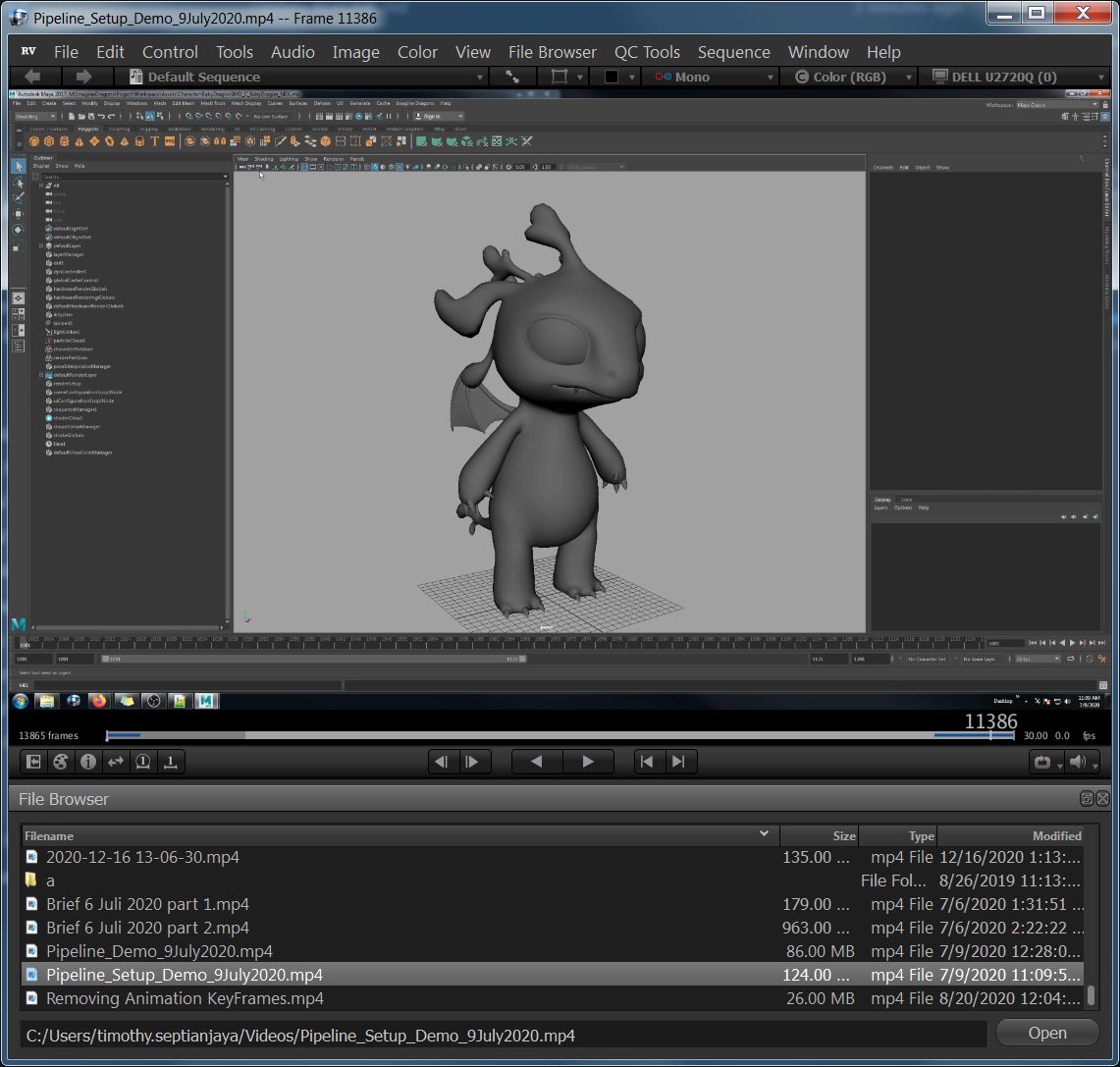
Task: Click the back arrow in RV toolbar
Action: pyautogui.click(x=32, y=77)
